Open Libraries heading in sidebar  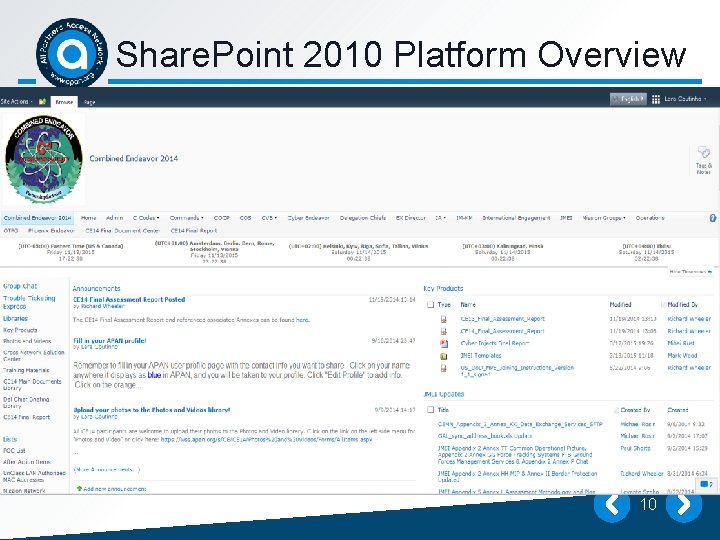click(15, 319)
